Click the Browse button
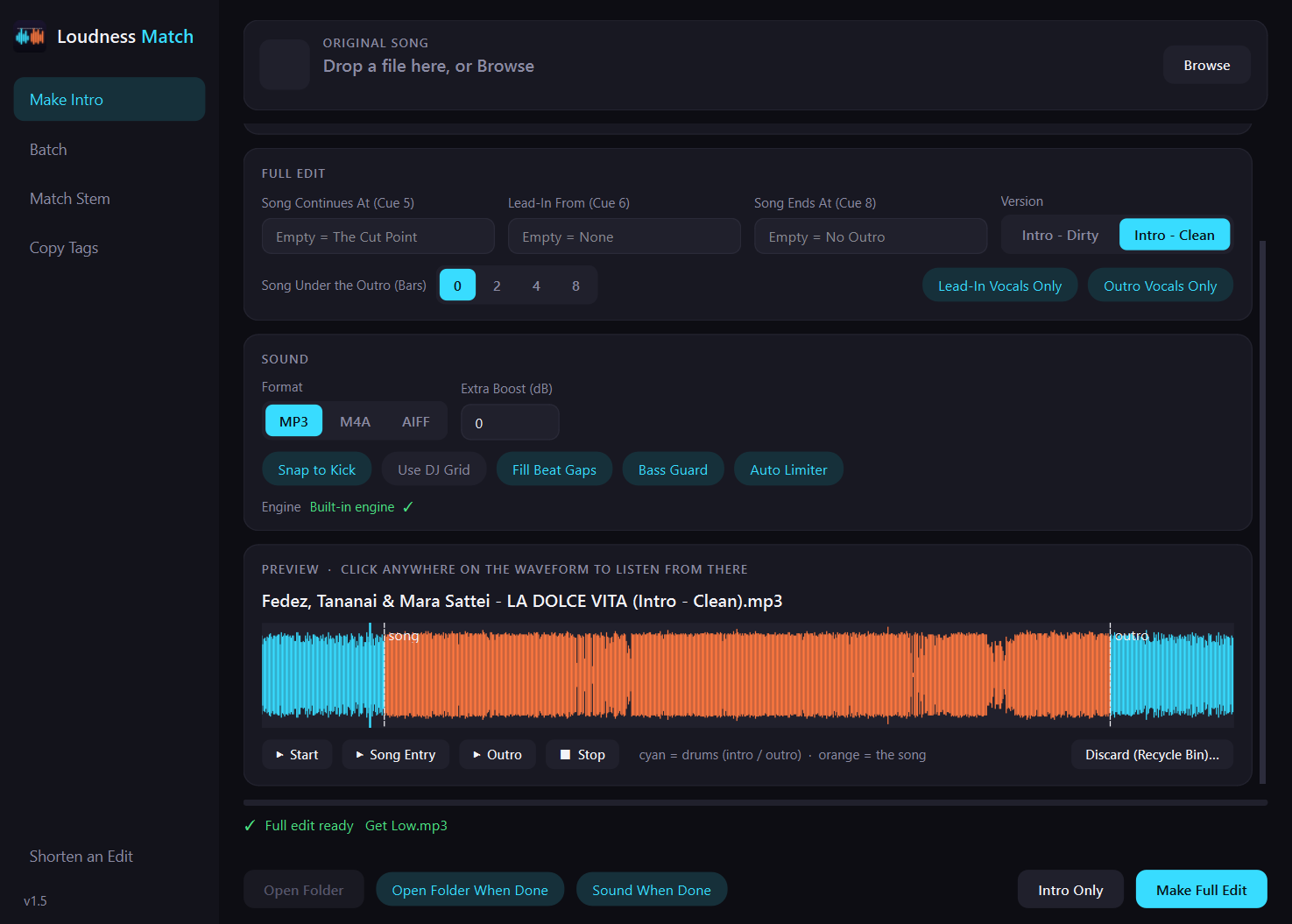This screenshot has height=924, width=1292. pos(1206,65)
